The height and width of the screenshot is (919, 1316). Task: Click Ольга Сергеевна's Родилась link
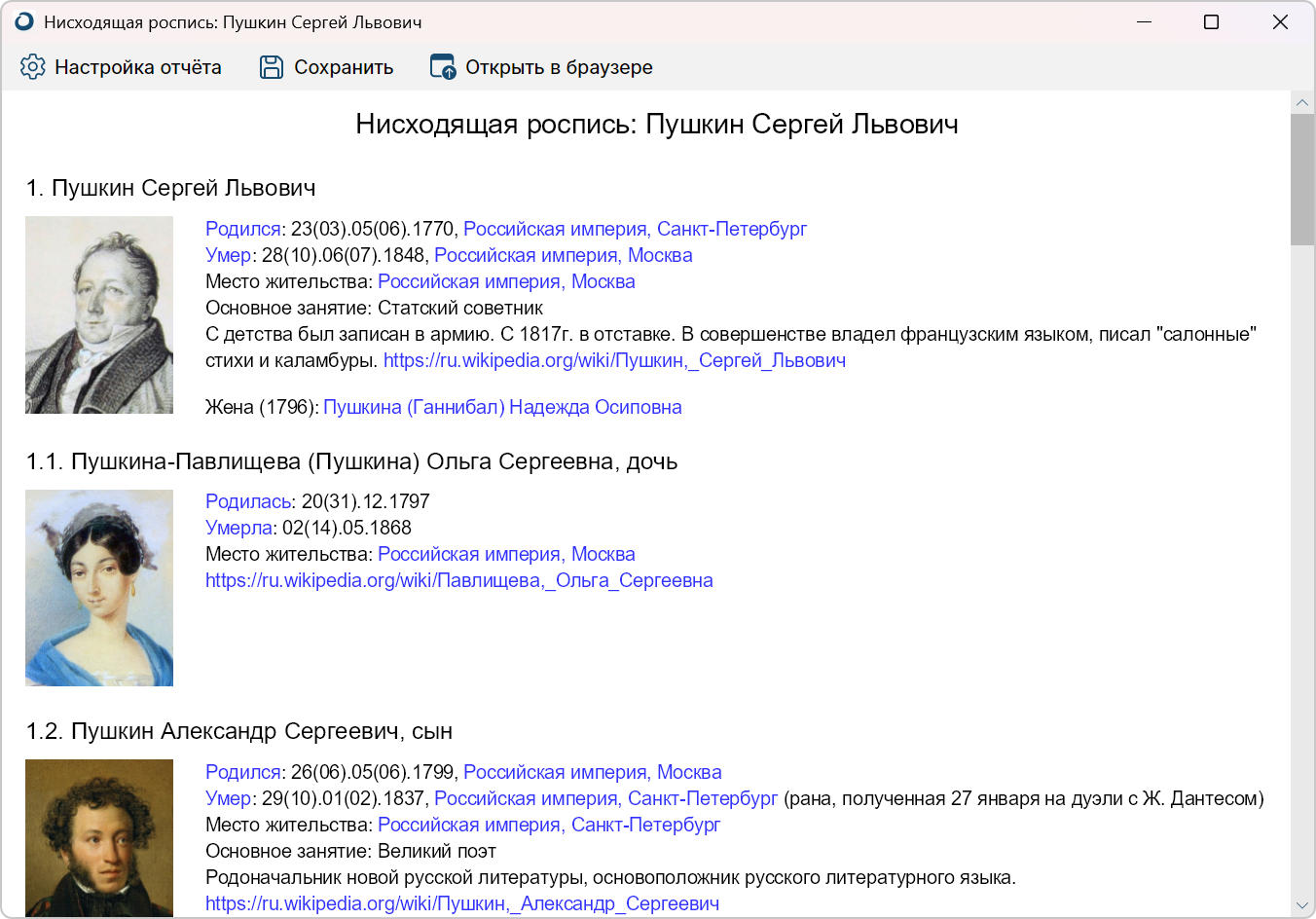click(248, 501)
